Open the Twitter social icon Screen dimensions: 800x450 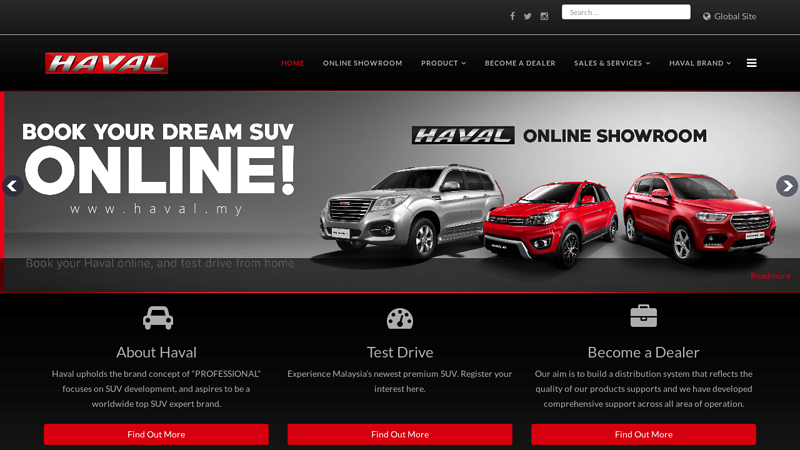528,16
